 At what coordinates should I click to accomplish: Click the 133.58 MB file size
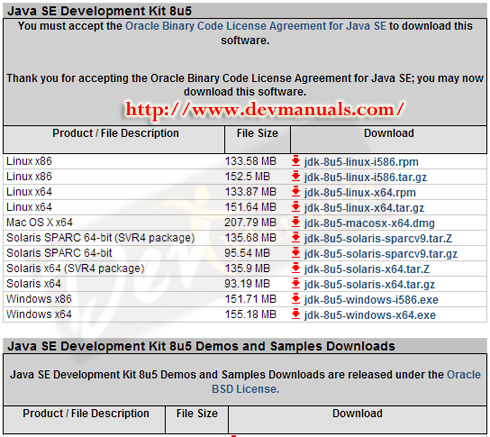[251, 161]
